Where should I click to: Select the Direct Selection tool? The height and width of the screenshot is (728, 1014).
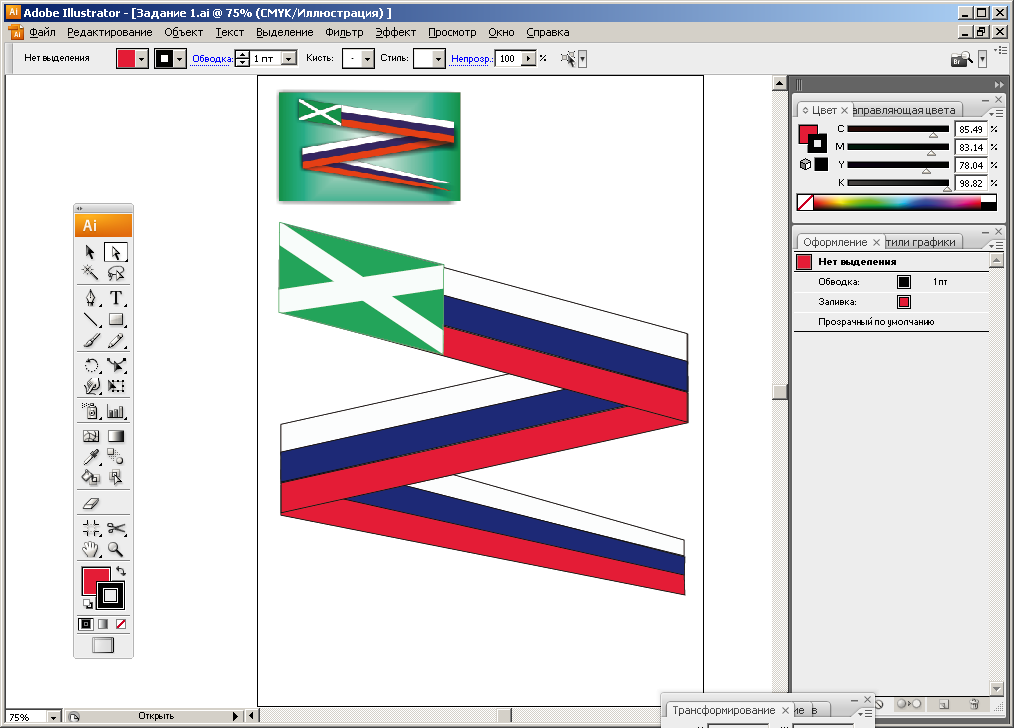pyautogui.click(x=116, y=252)
